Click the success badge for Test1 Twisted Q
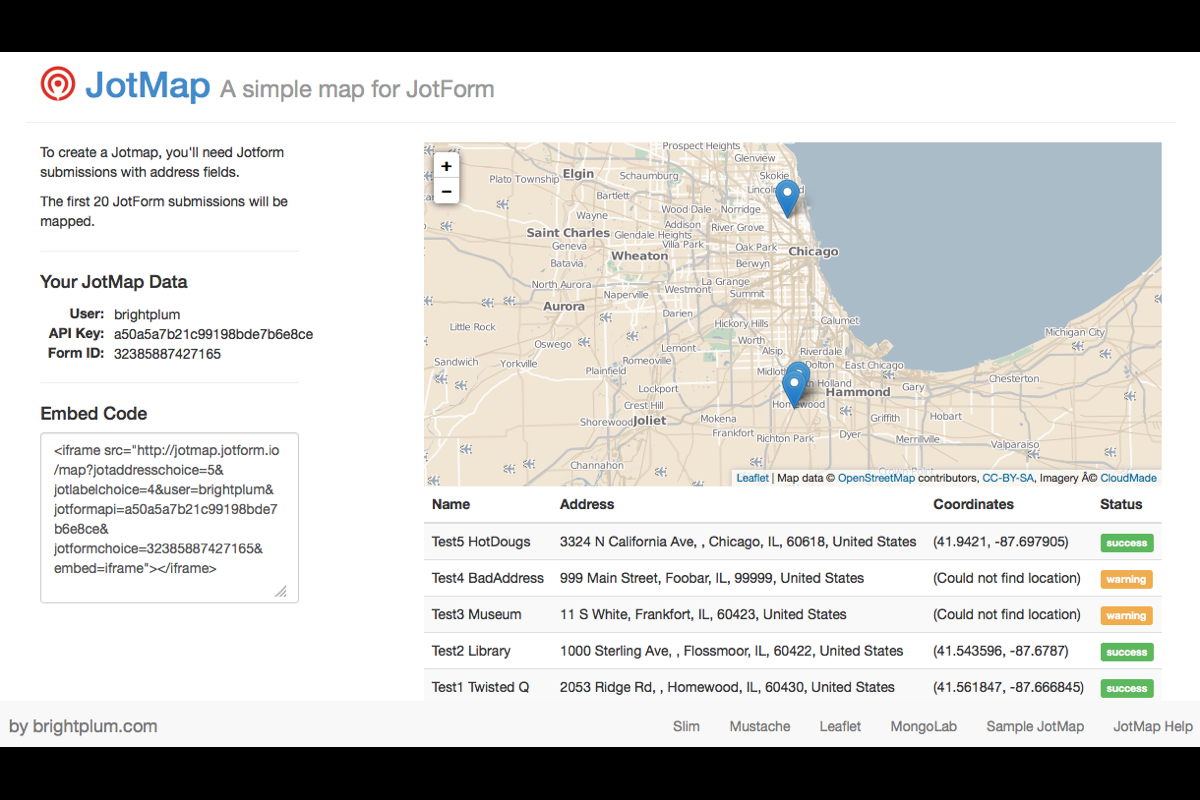 click(x=1126, y=688)
